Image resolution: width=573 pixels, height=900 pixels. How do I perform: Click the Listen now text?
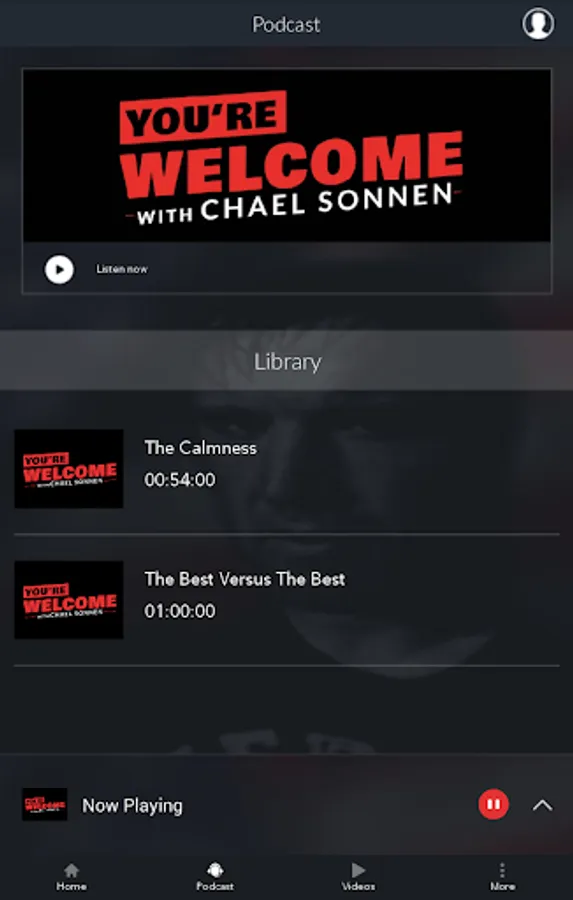[x=122, y=269]
